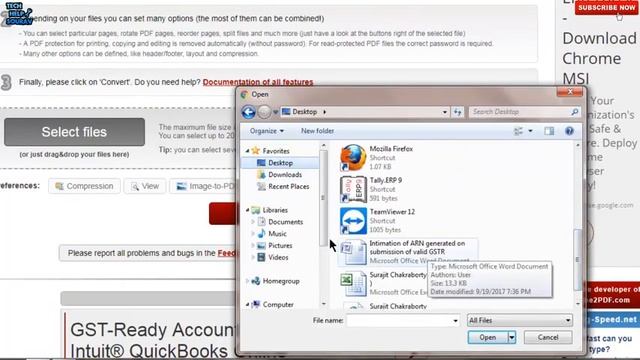Select the 'TeamViewer 12' file name
This screenshot has width=640, height=360.
[x=392, y=212]
